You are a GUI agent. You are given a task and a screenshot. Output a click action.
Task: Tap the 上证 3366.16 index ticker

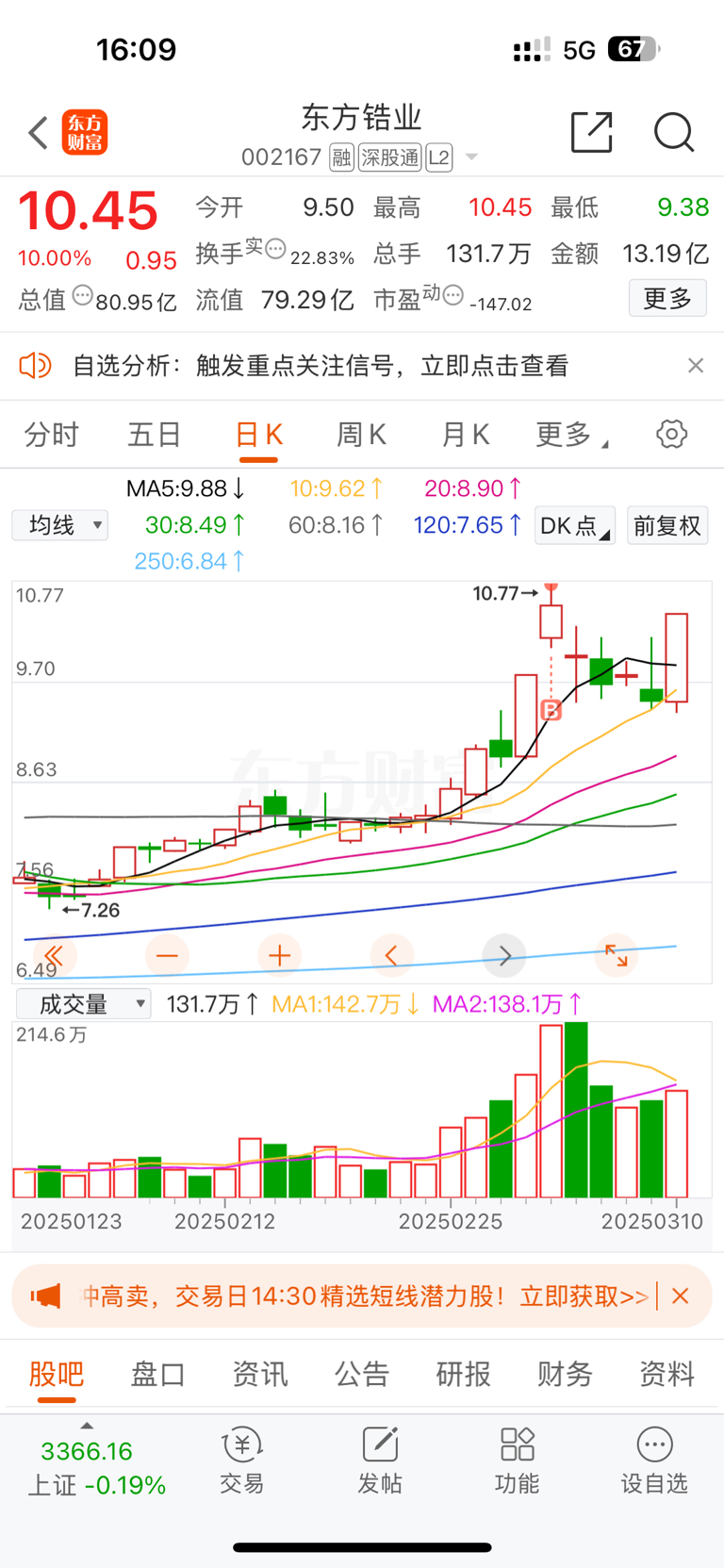click(x=97, y=1467)
